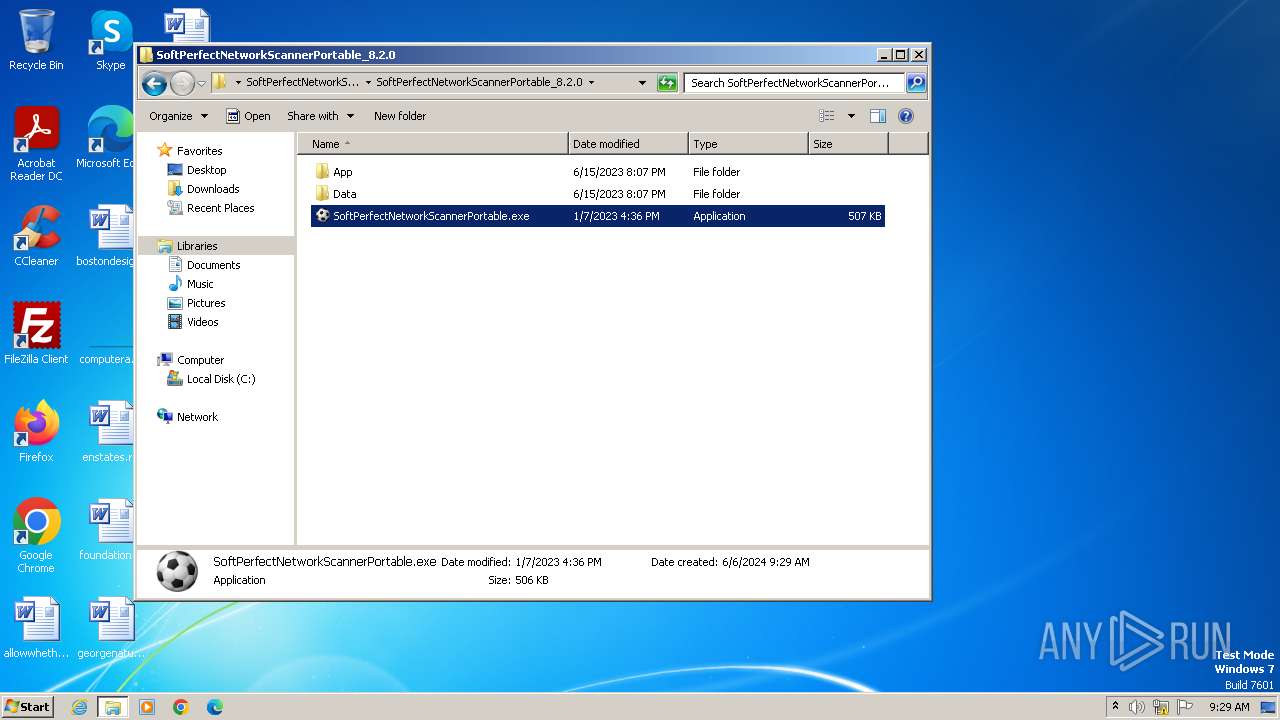Click the Start button on taskbar
This screenshot has width=1280, height=720.
pyautogui.click(x=28, y=706)
